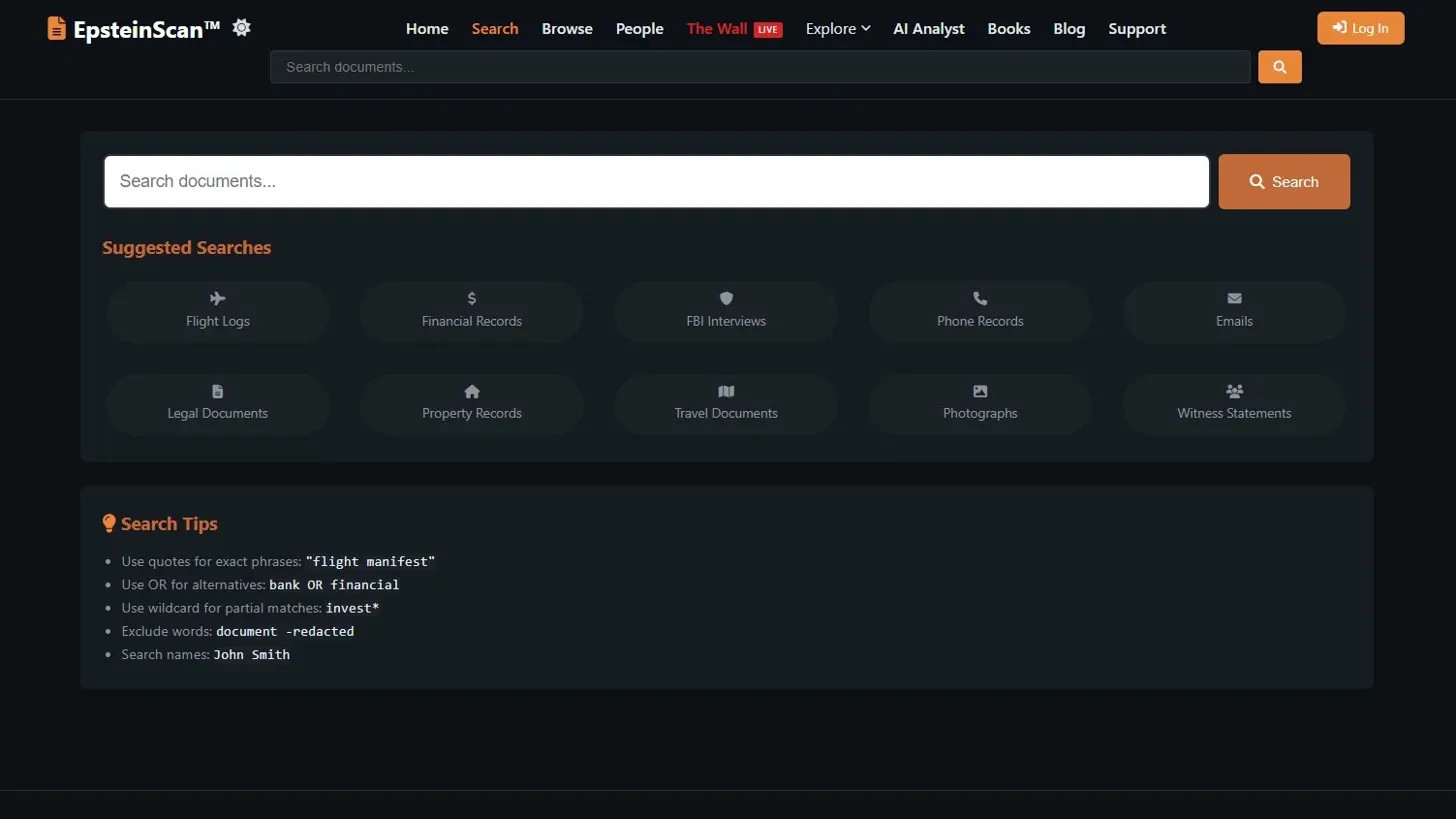Viewport: 1456px width, 819px height.
Task: Expand the Explore dropdown menu
Action: point(838,29)
